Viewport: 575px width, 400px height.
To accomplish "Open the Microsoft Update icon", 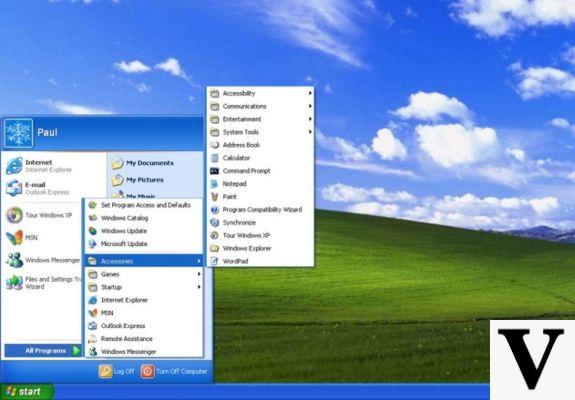I will 93,244.
